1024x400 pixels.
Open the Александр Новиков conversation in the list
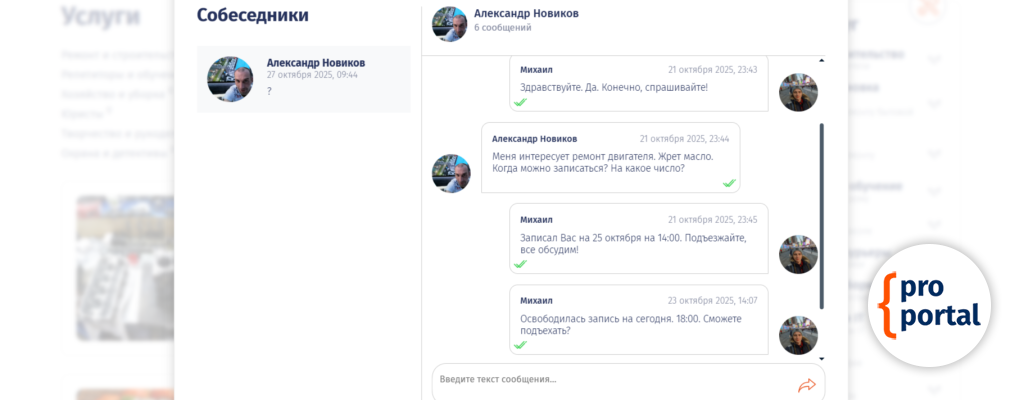click(315, 78)
